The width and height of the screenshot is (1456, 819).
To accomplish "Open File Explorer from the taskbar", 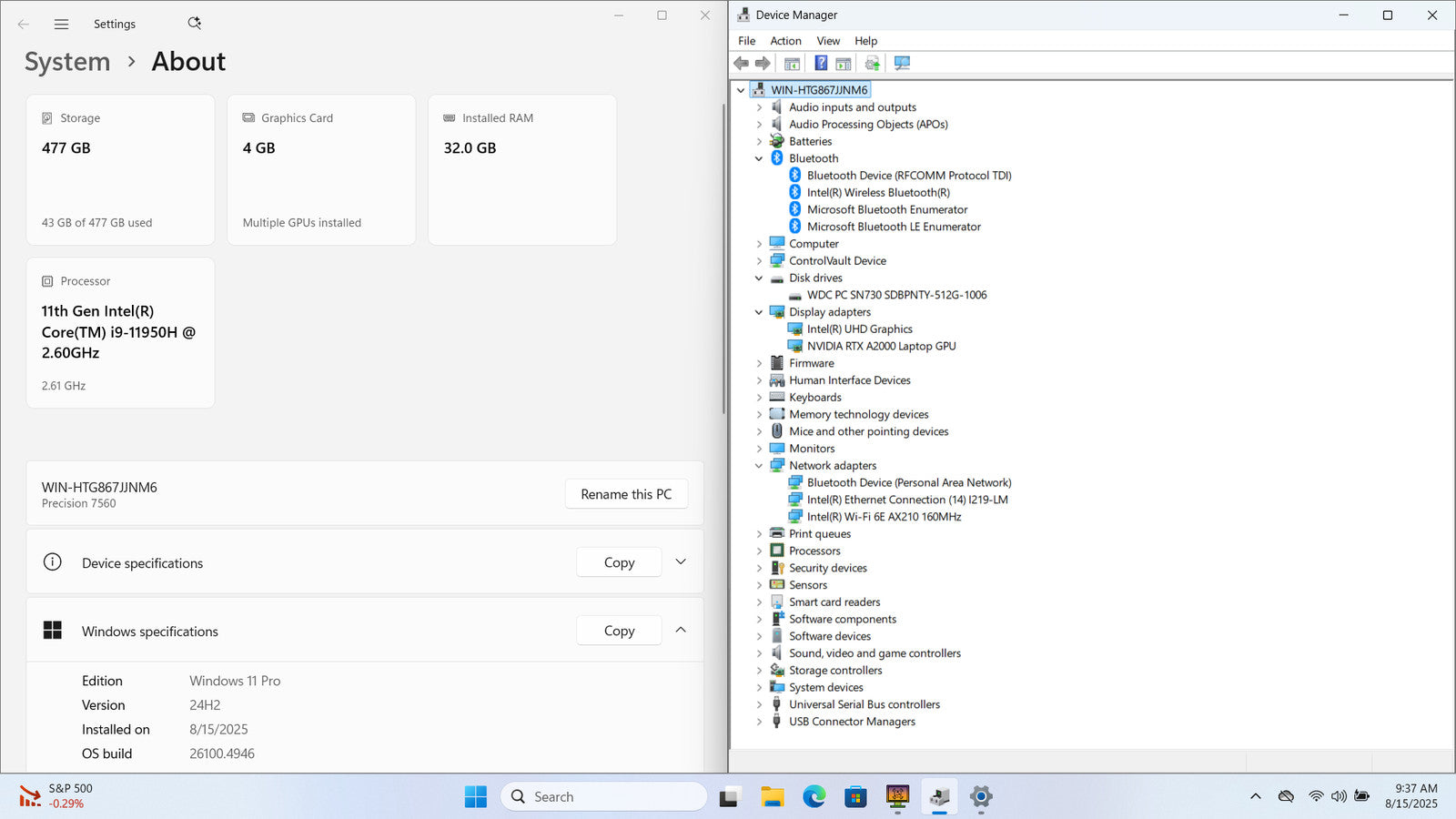I will pyautogui.click(x=772, y=797).
